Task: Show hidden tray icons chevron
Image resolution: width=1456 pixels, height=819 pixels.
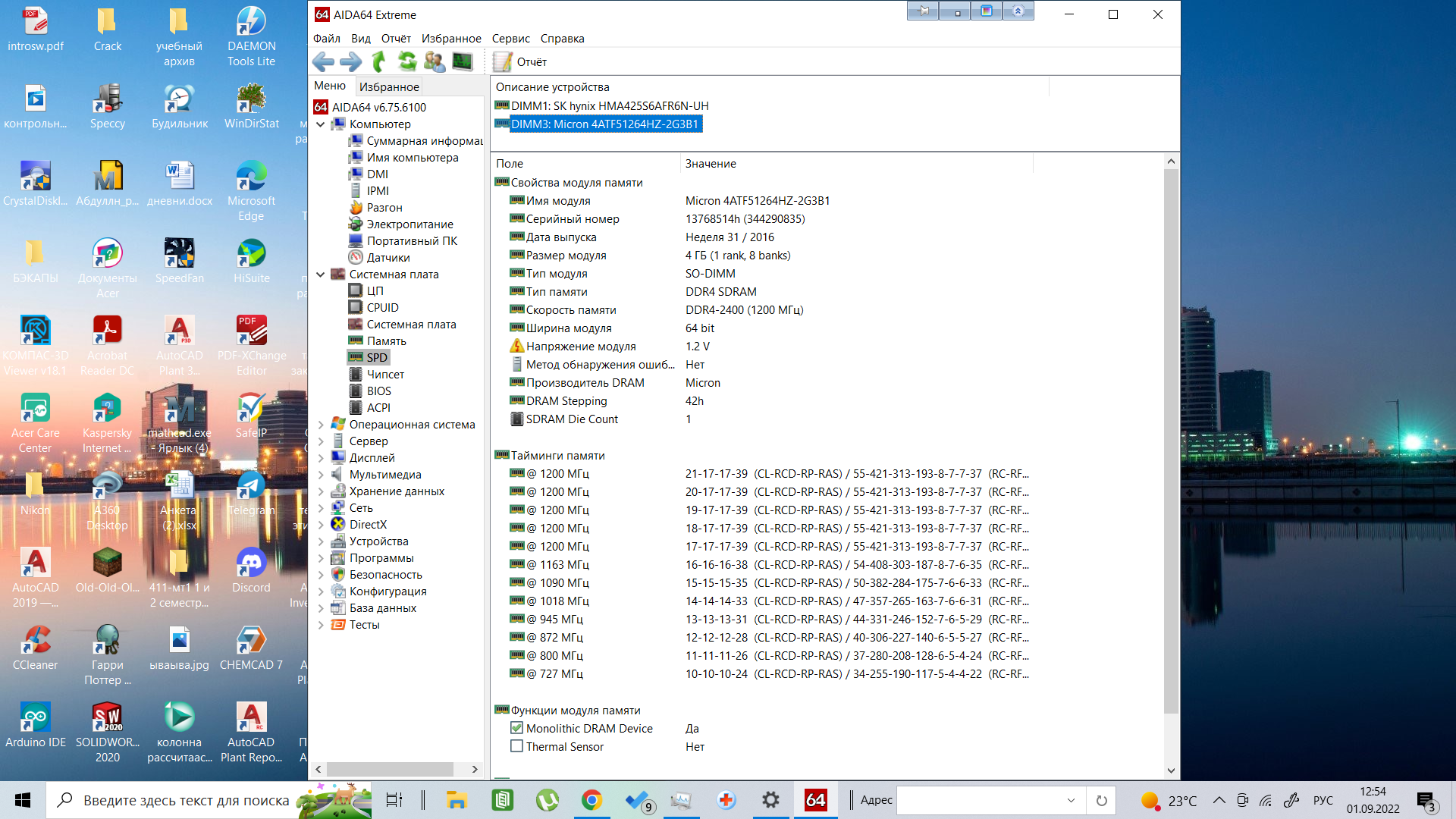Action: (1219, 800)
